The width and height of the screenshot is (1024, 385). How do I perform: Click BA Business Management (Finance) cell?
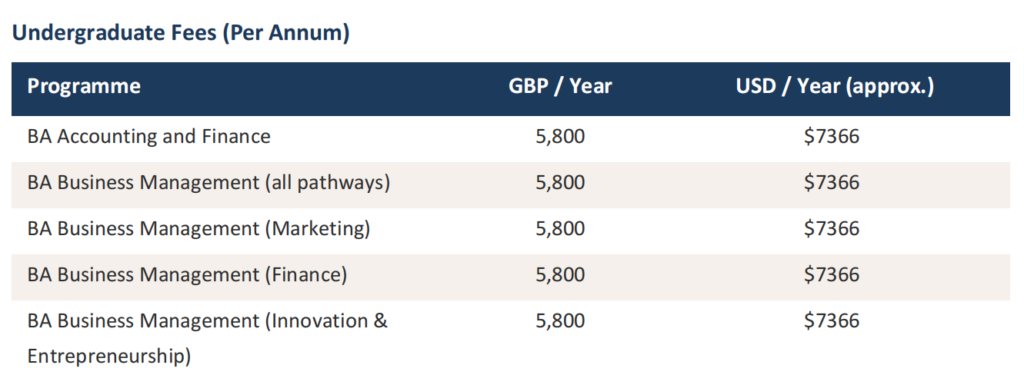187,275
